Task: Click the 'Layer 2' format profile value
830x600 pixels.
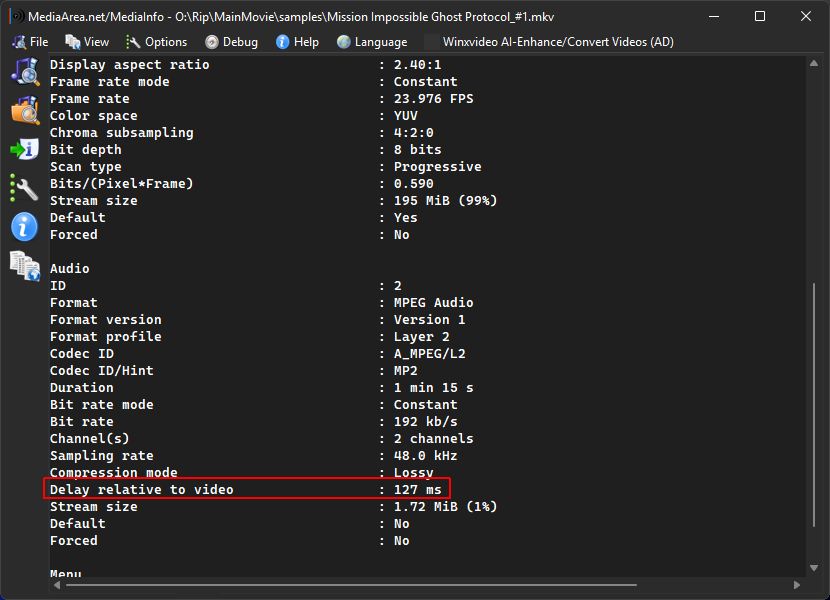Action: [x=421, y=336]
